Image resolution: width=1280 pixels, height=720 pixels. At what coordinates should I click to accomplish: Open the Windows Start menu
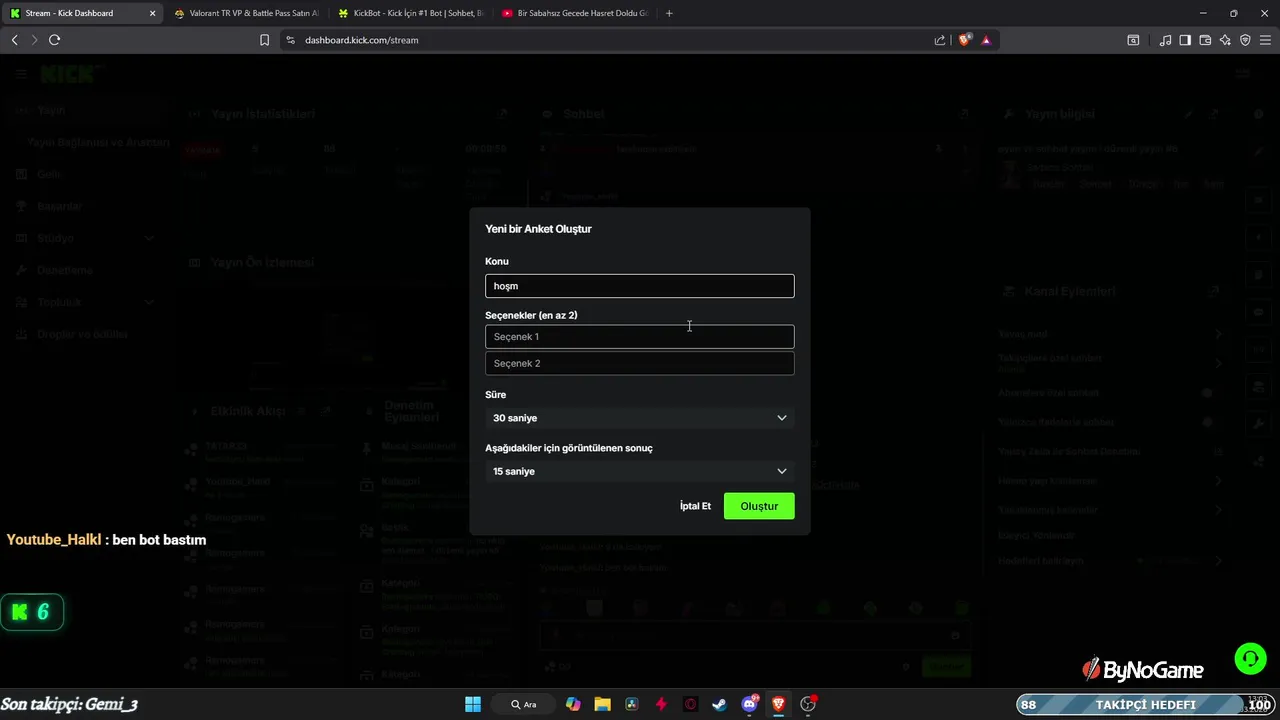[x=473, y=704]
